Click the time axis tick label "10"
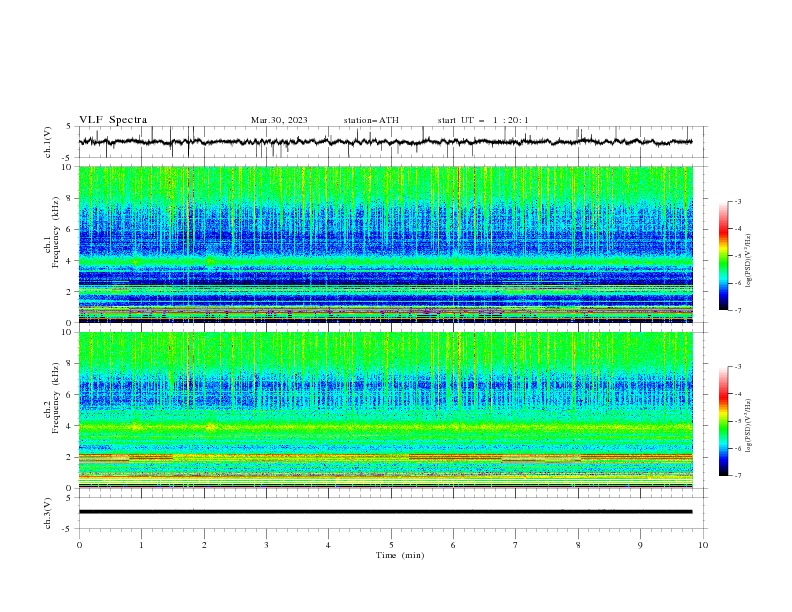Screen dimensions: 792x612 (703, 545)
